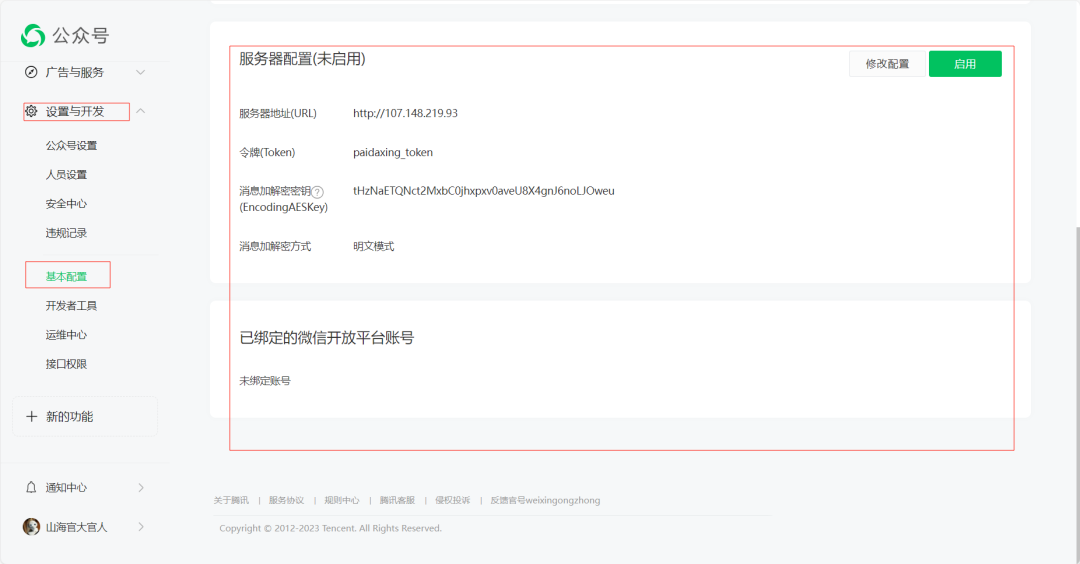Click the green 启用 button
Screen dimensions: 1080x564
coord(965,64)
